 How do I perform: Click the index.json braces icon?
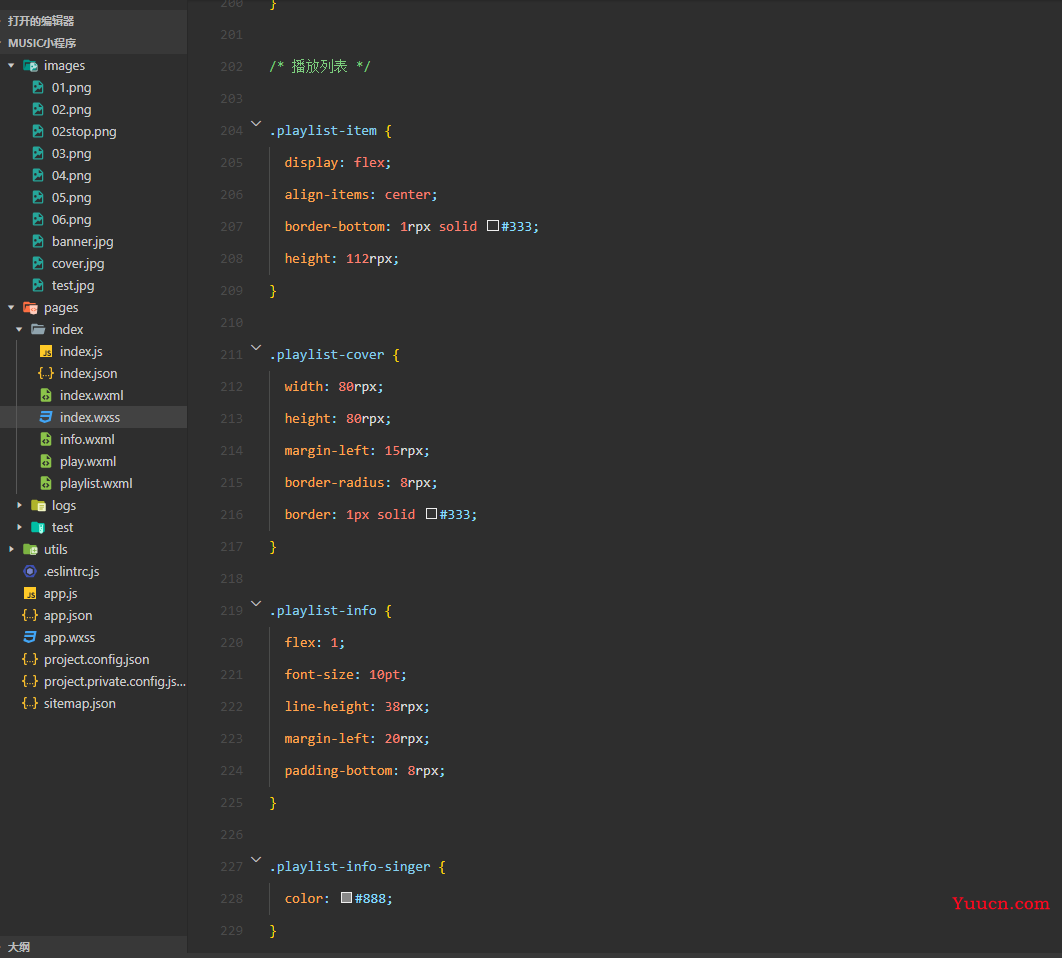click(46, 373)
